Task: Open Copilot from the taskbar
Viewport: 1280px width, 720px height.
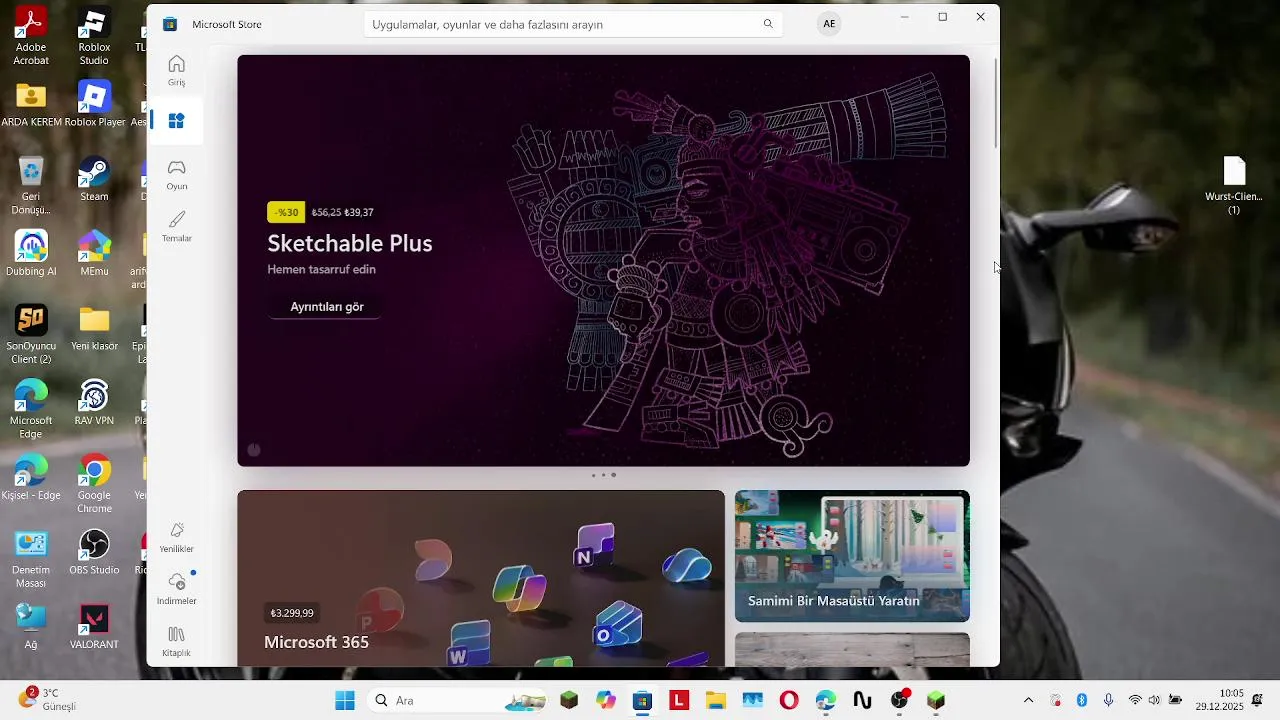Action: [606, 700]
